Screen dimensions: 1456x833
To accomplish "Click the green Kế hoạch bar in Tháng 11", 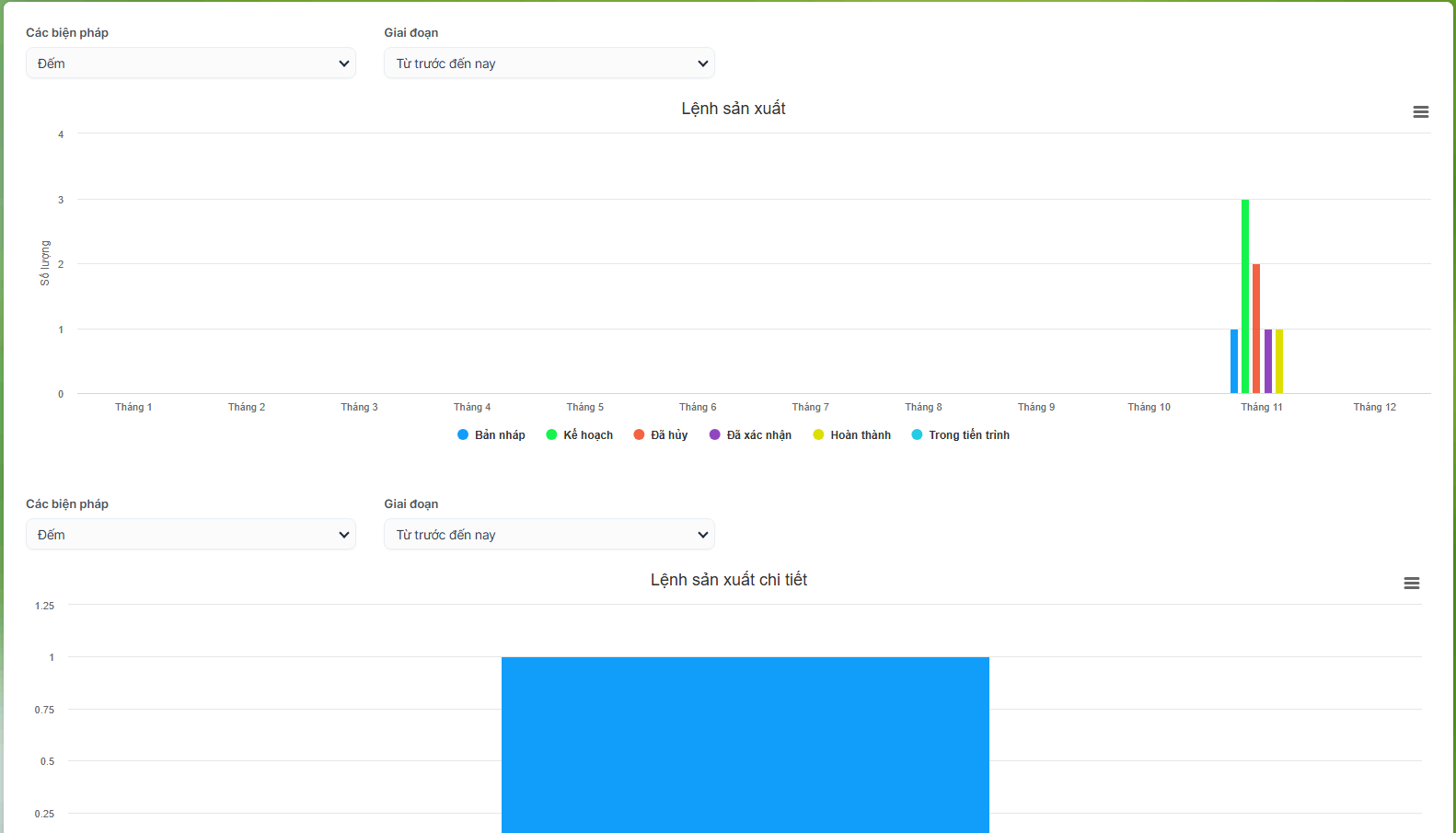I will [1245, 296].
